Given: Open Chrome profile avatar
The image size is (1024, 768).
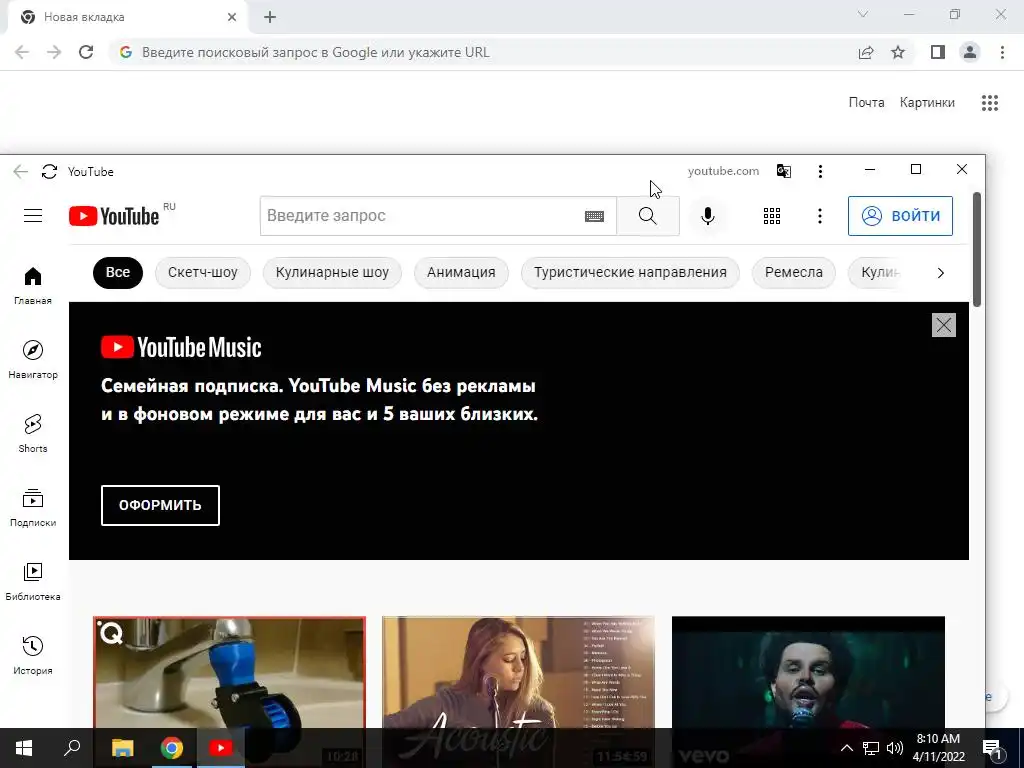Looking at the screenshot, I should (x=970, y=52).
